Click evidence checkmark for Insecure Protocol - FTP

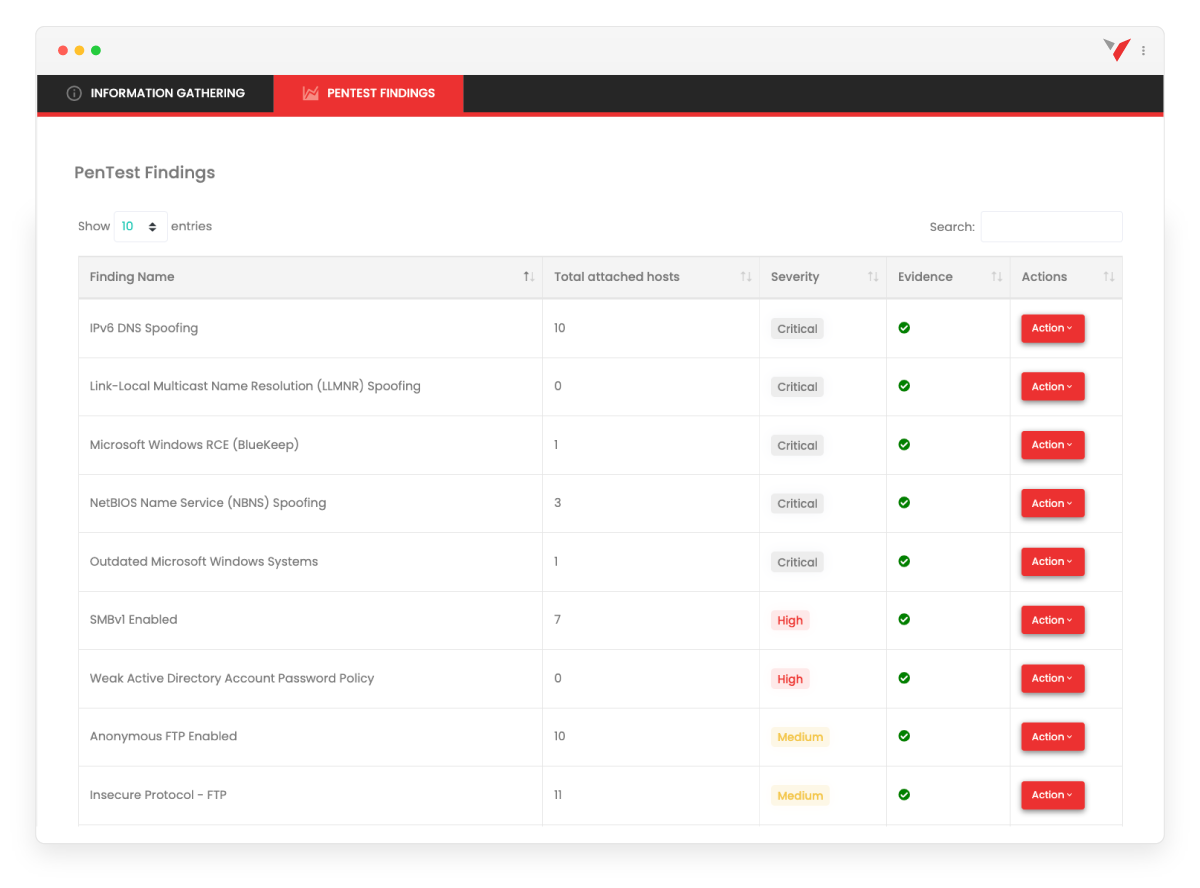pyautogui.click(x=904, y=795)
